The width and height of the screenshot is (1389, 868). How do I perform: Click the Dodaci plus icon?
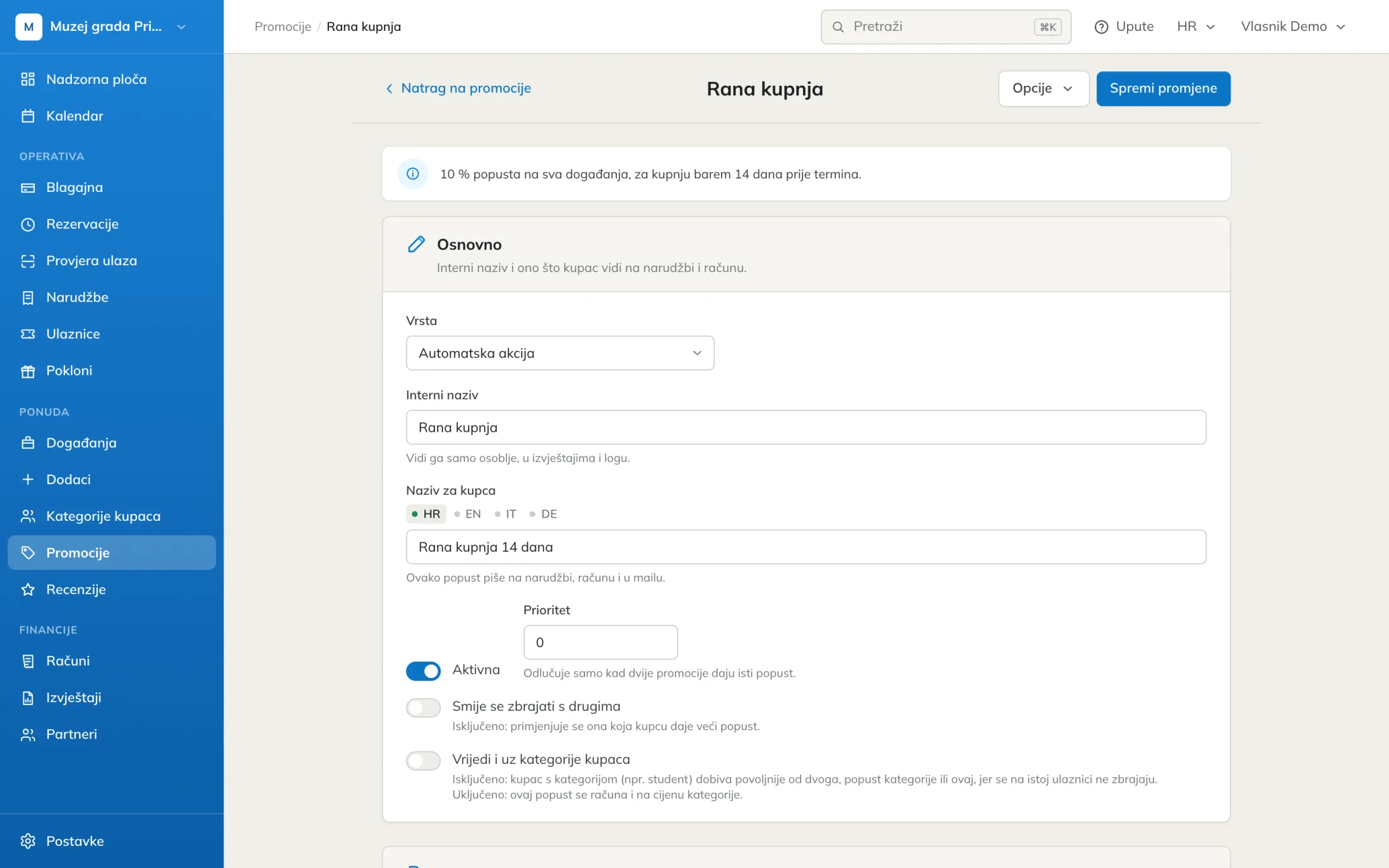click(x=28, y=480)
